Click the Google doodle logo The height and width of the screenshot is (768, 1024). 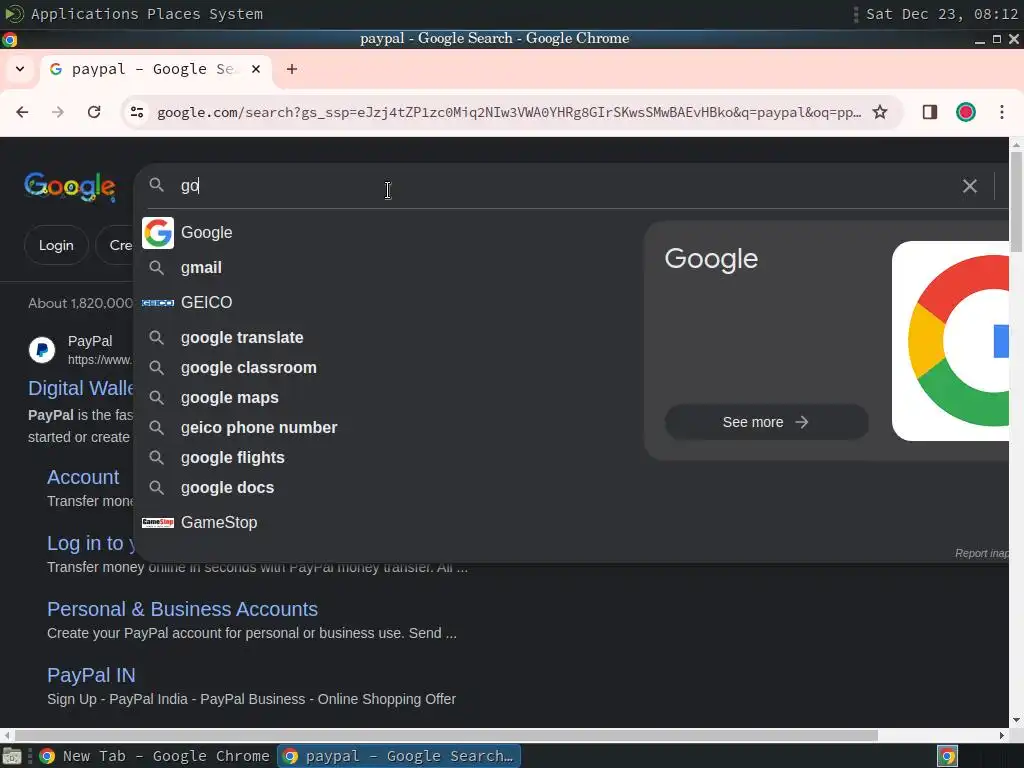pos(70,187)
